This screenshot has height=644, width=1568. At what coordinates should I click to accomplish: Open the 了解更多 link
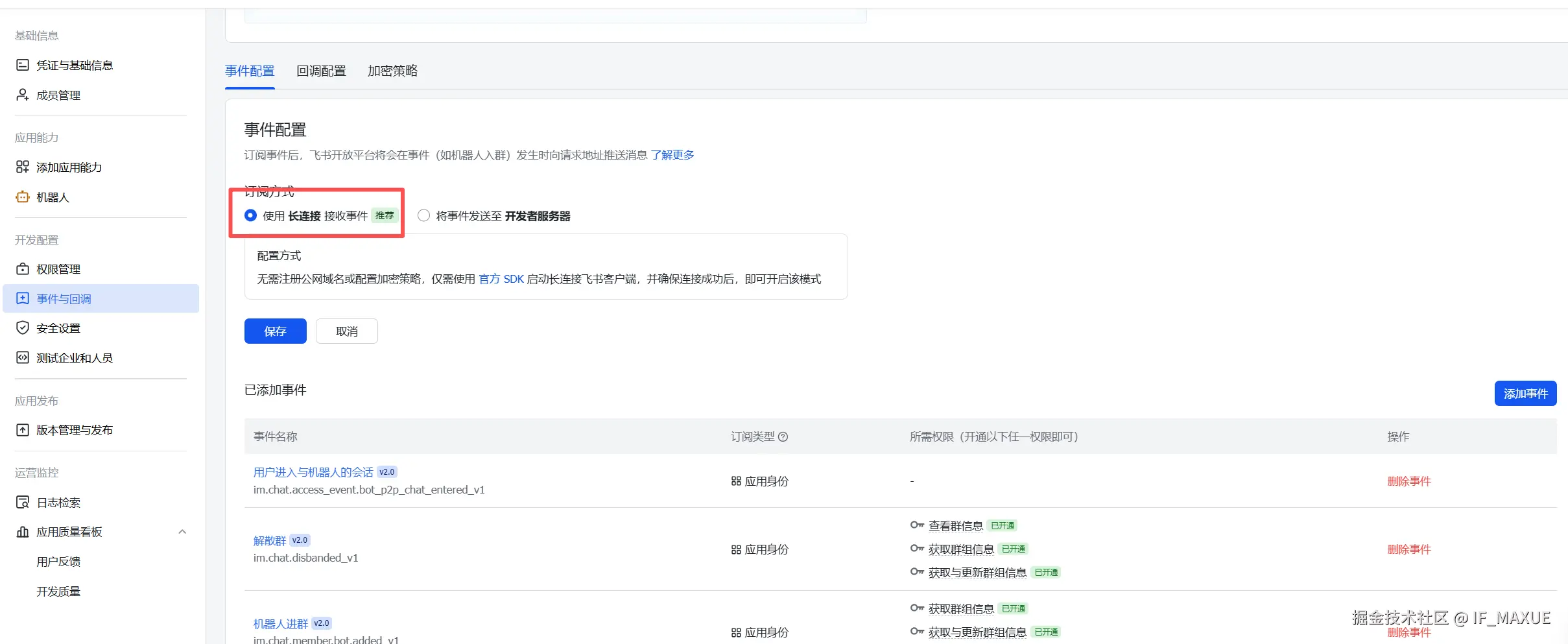click(x=672, y=155)
